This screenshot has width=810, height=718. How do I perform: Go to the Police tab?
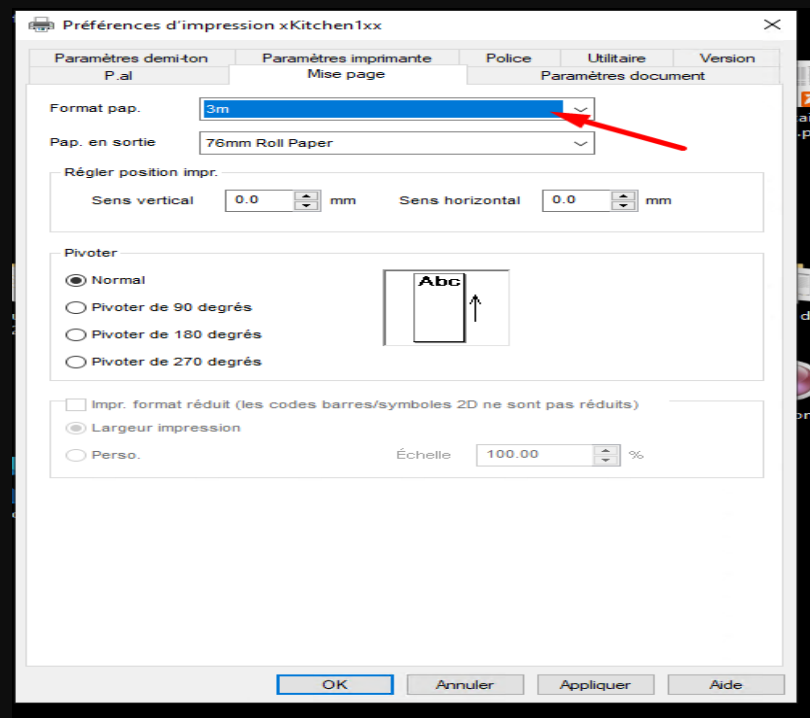click(509, 58)
